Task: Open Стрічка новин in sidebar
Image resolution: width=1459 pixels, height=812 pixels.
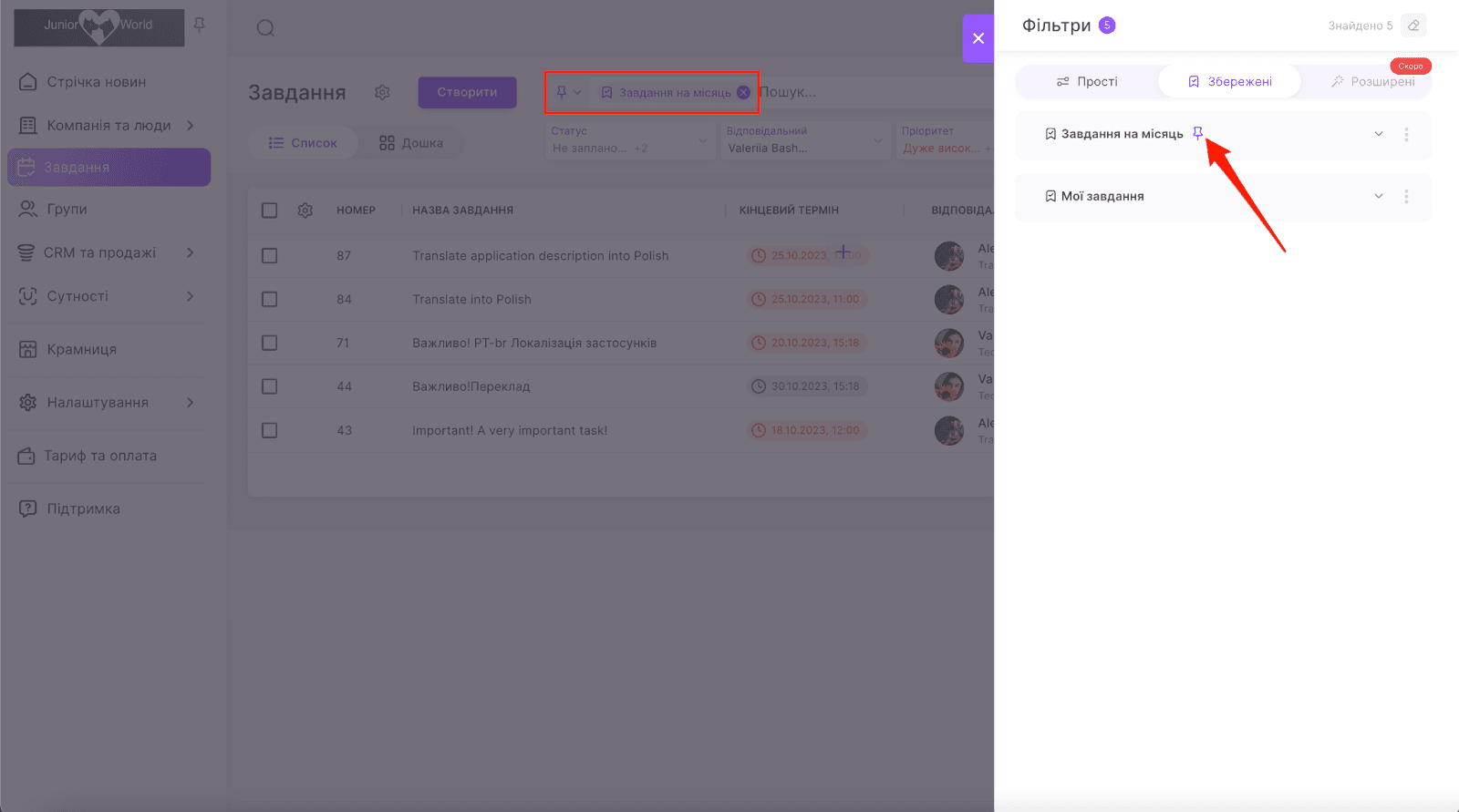Action: (109, 82)
